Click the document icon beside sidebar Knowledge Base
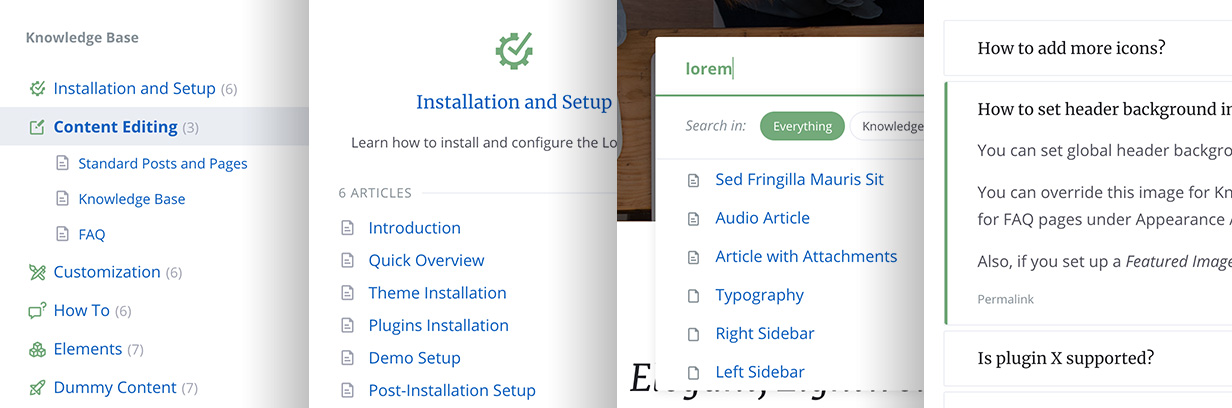This screenshot has width=1232, height=408. pos(63,199)
